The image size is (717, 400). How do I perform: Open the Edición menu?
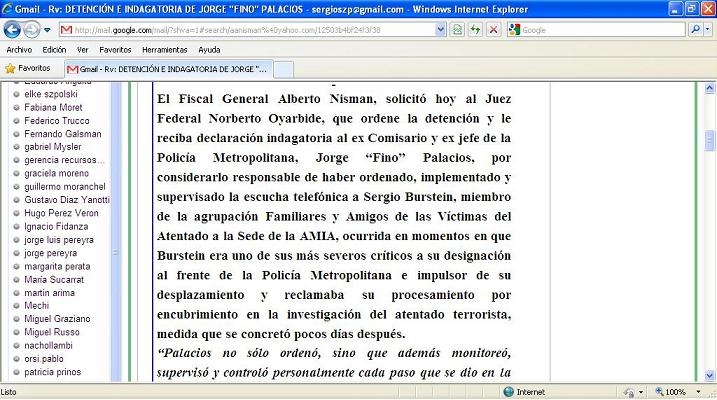[54, 50]
